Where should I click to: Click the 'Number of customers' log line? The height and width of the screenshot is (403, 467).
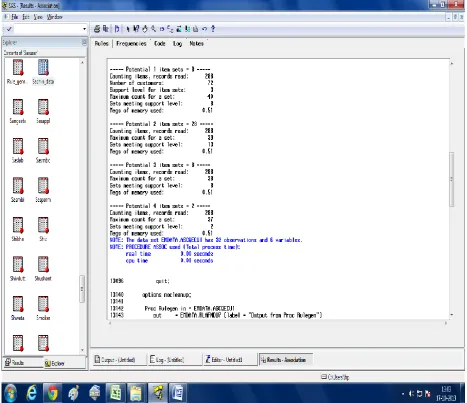[161, 83]
